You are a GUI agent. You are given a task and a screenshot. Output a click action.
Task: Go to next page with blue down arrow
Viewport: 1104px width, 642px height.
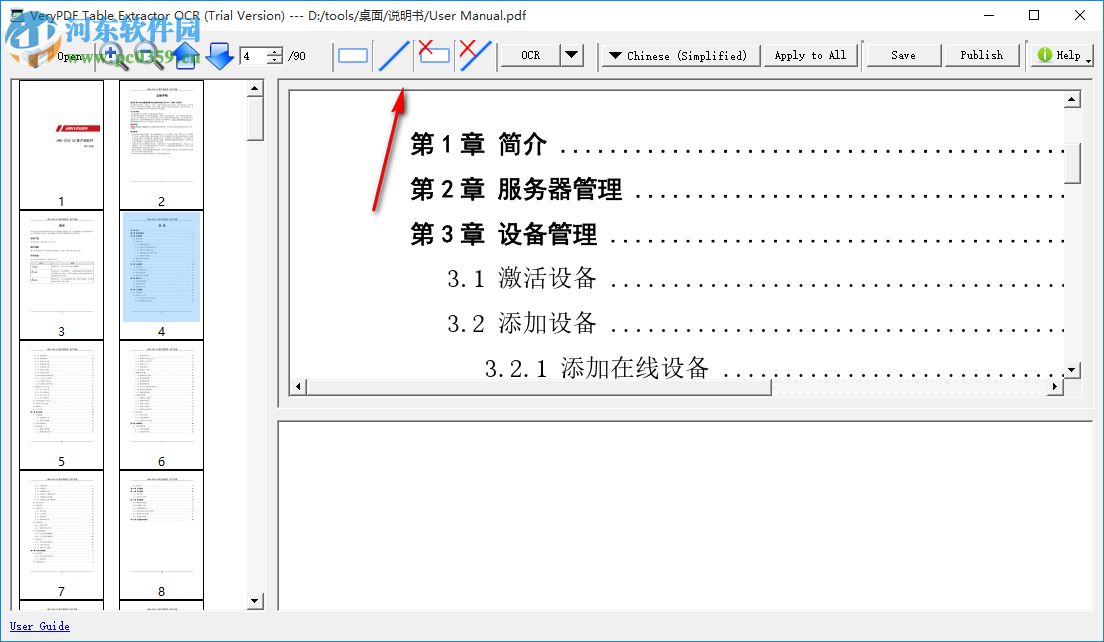tap(219, 56)
